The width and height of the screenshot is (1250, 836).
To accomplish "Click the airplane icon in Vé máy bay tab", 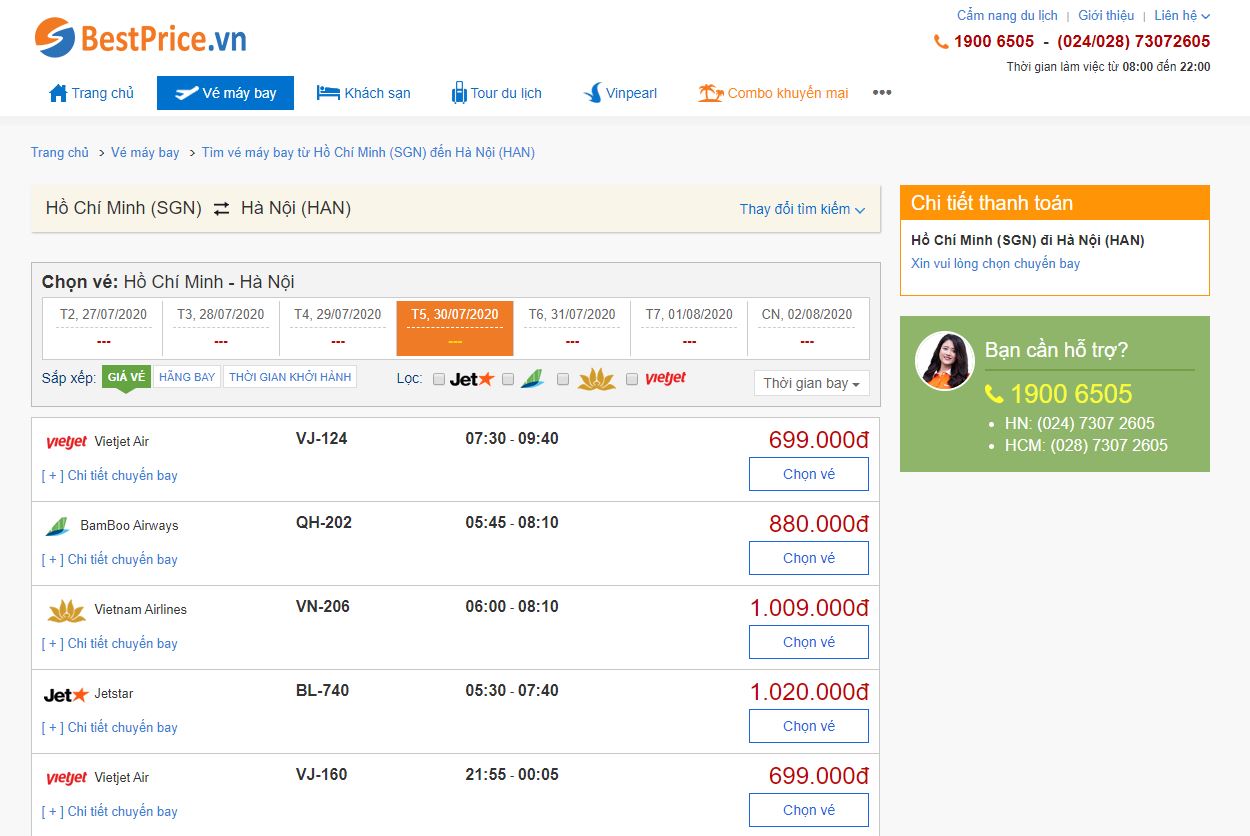I will (186, 93).
